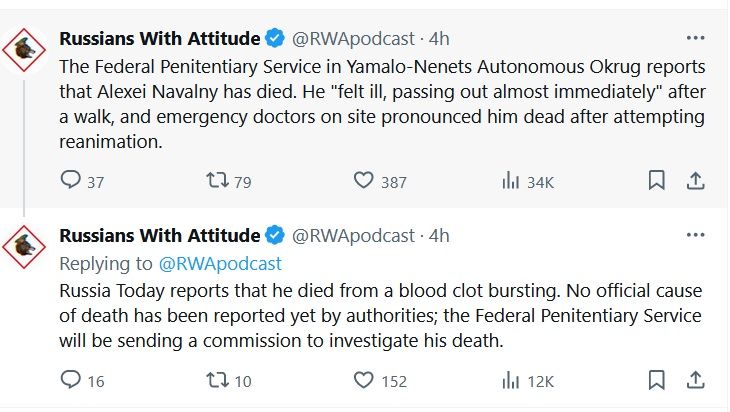Share the second tweet

click(x=695, y=380)
